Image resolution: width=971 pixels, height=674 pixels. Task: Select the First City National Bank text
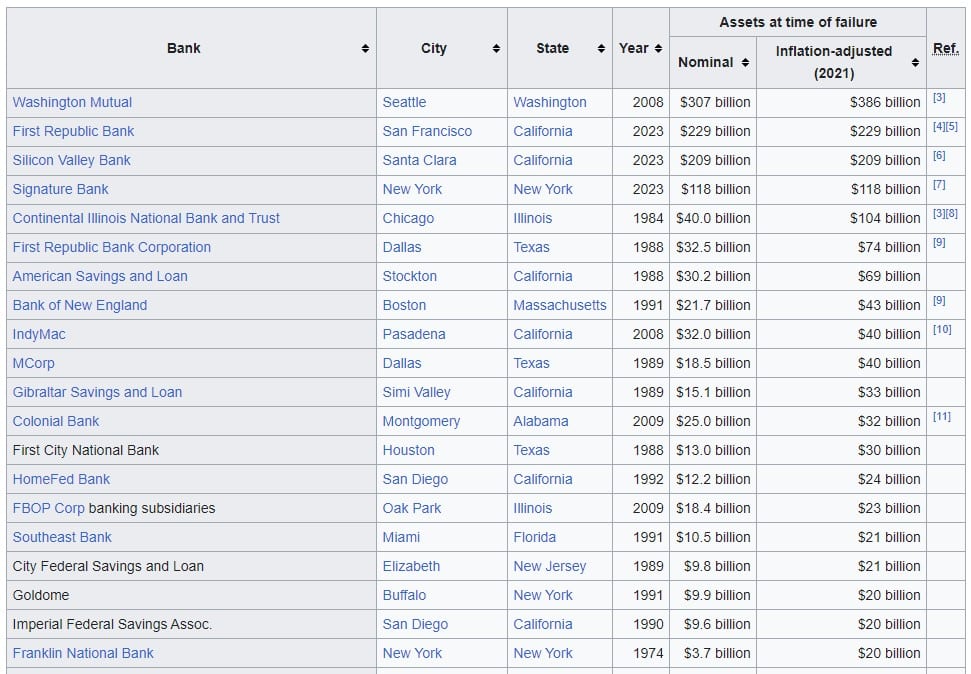(85, 450)
